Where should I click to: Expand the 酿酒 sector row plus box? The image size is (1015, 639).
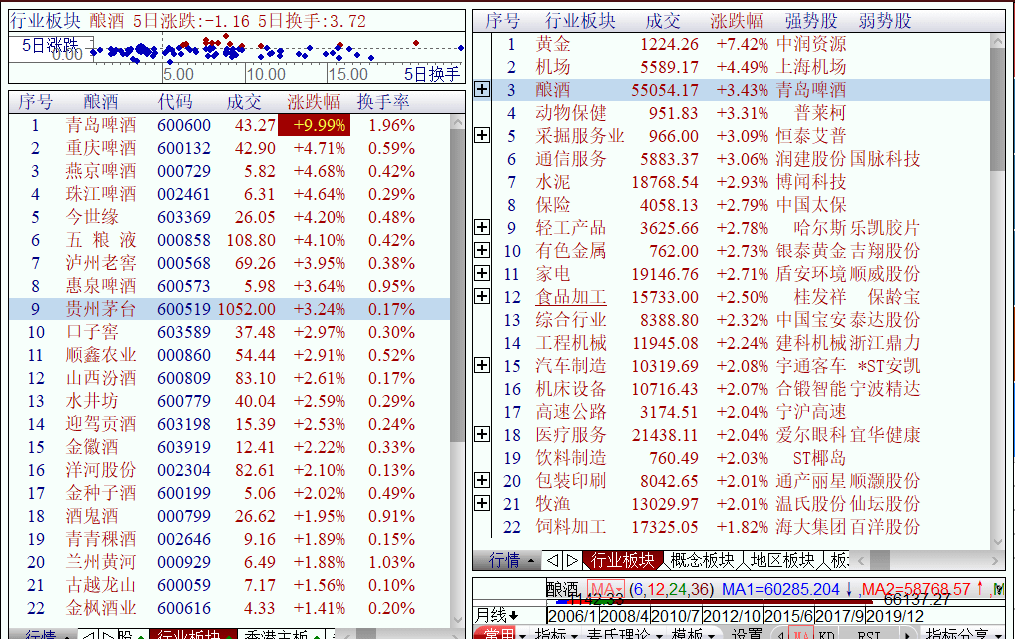pyautogui.click(x=482, y=89)
